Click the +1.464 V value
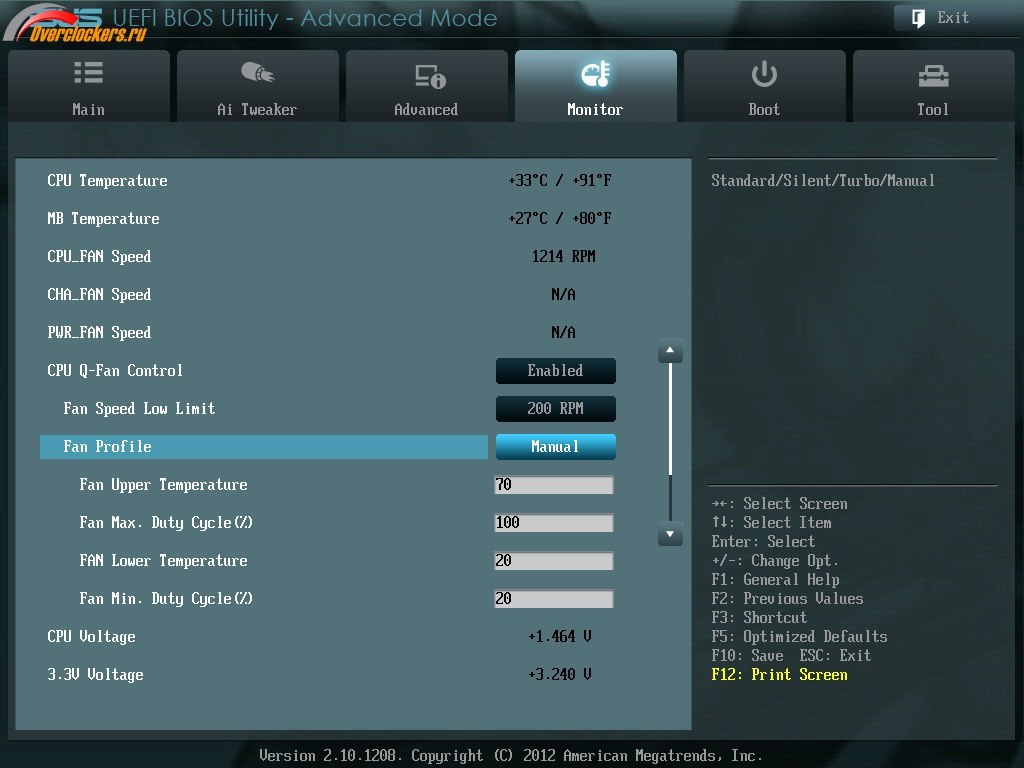The height and width of the screenshot is (768, 1024). point(560,637)
